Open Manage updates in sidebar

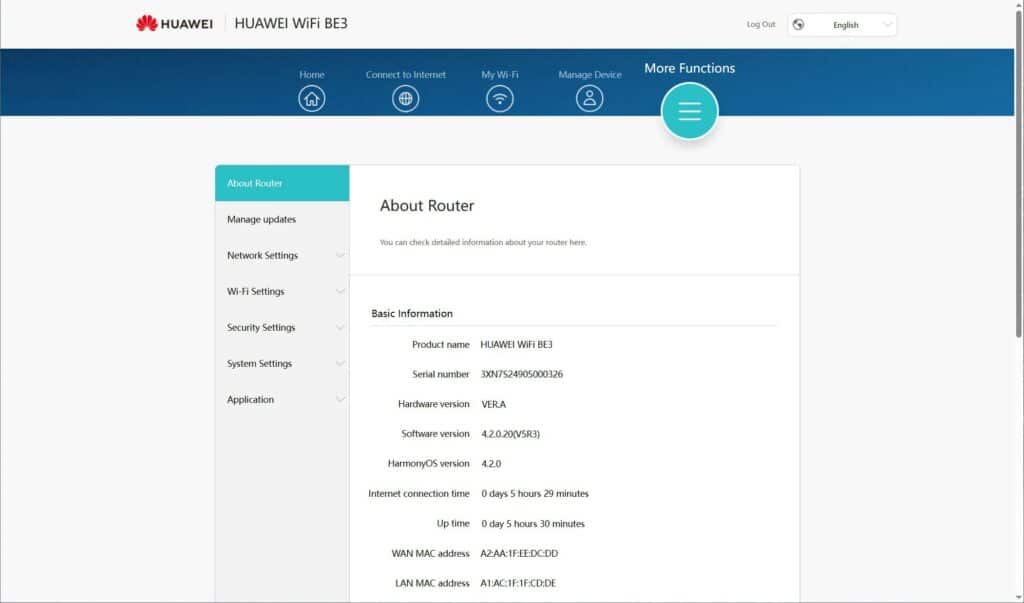(282, 220)
